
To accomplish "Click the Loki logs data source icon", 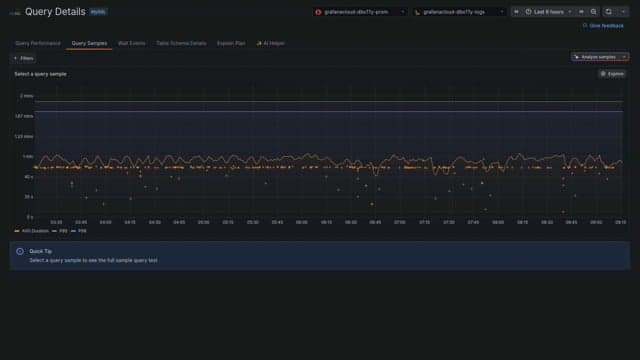I will [418, 12].
